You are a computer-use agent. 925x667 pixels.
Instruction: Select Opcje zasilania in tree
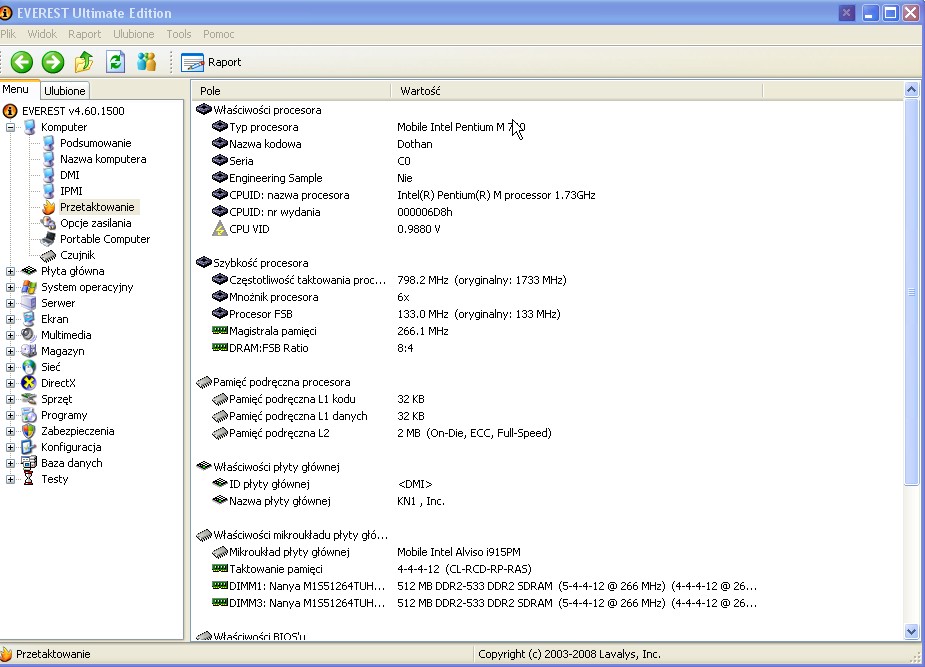[95, 223]
